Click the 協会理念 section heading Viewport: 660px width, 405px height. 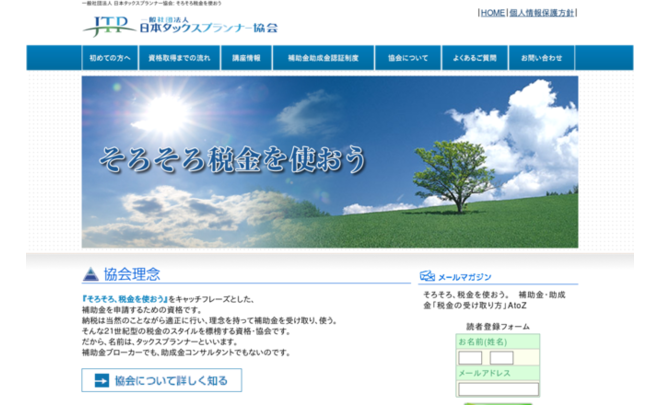[132, 274]
